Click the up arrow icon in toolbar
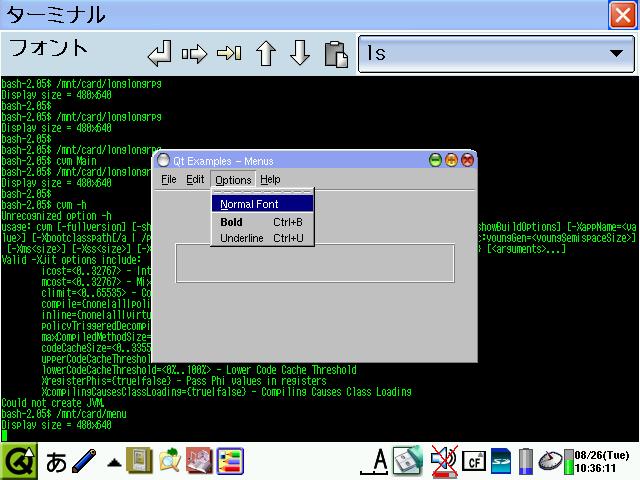The image size is (640, 480). click(266, 53)
